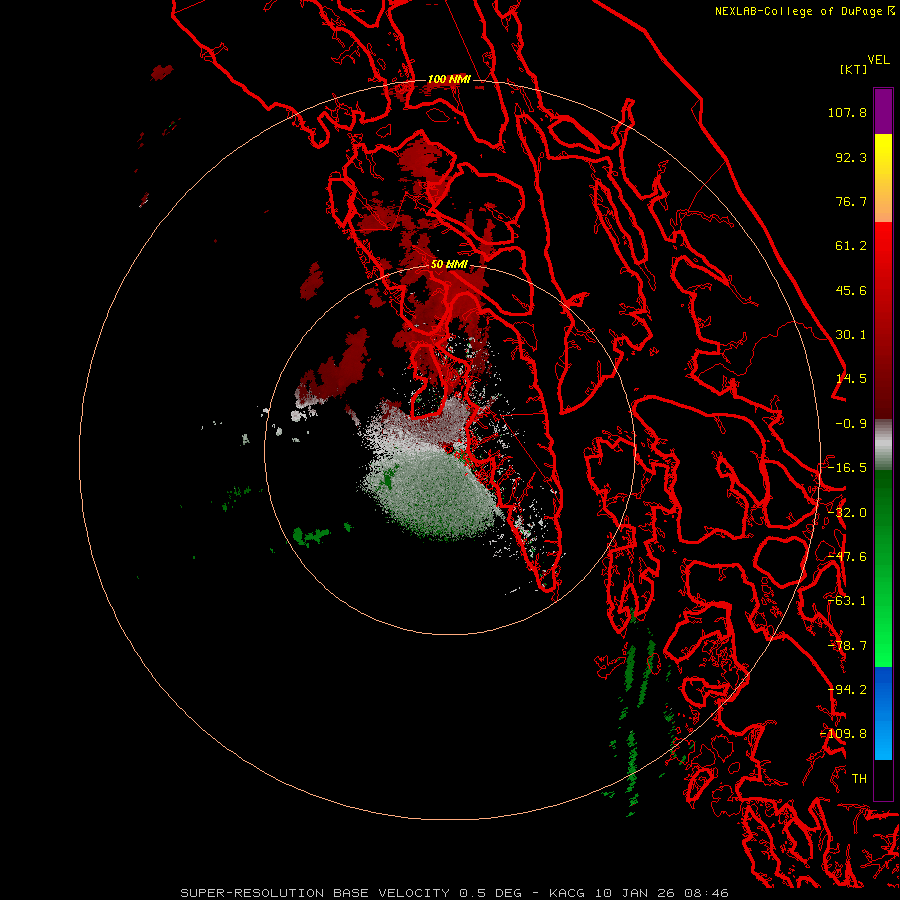Click the -47.6 velocity scale value

point(847,557)
